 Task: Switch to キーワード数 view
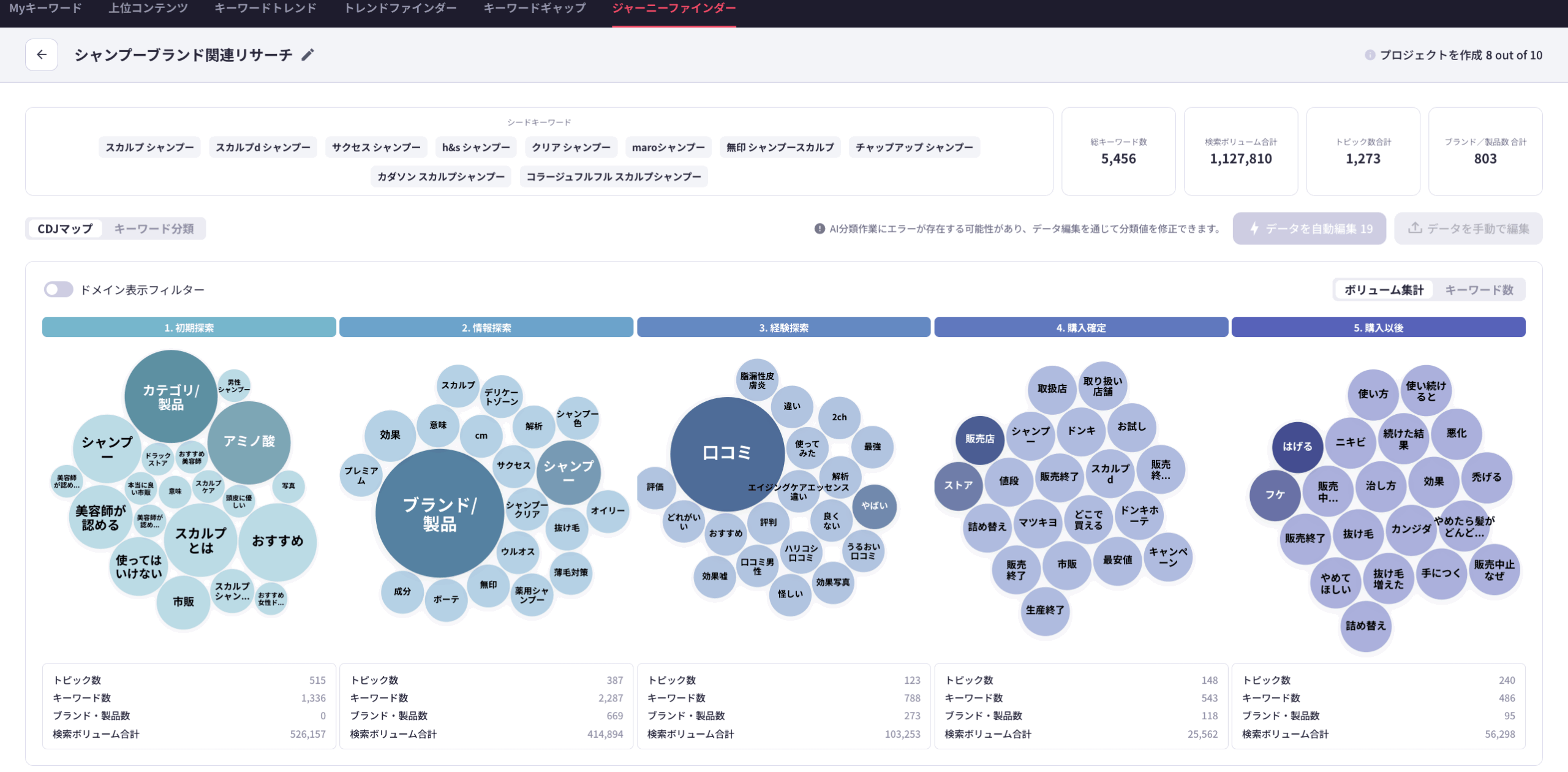[x=1479, y=290]
